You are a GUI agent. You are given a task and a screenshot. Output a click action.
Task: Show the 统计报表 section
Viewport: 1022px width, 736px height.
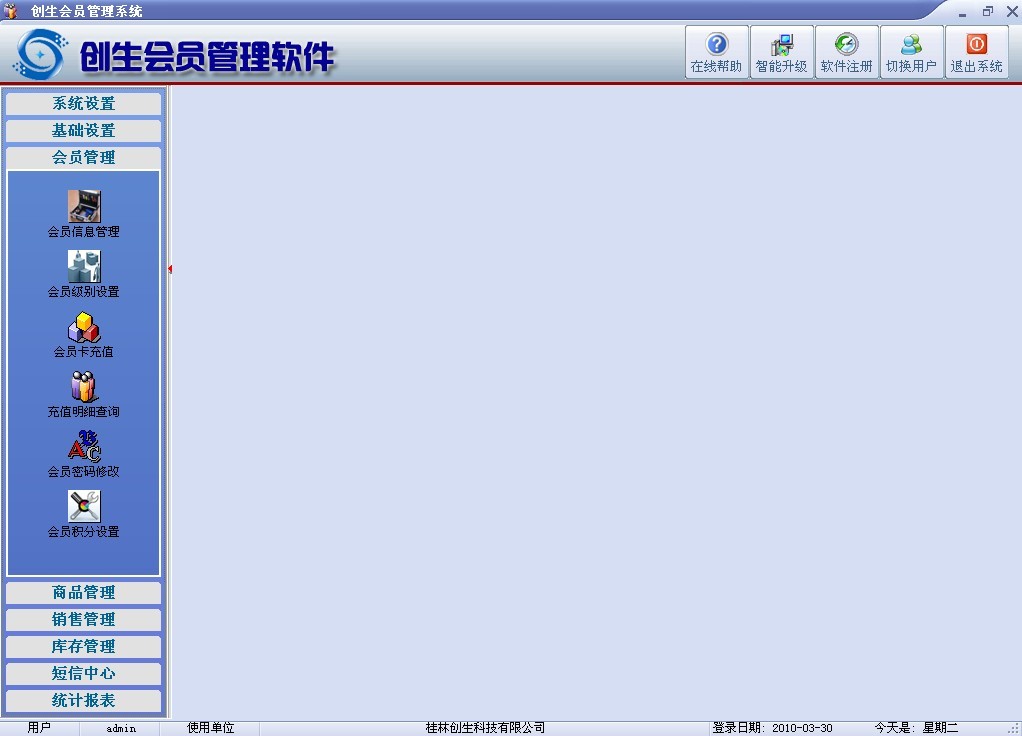click(84, 700)
